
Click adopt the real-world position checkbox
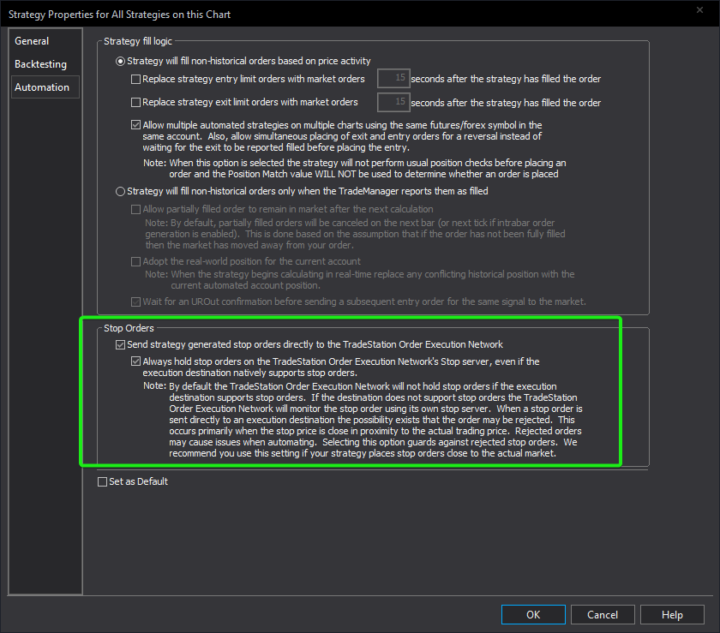(136, 262)
